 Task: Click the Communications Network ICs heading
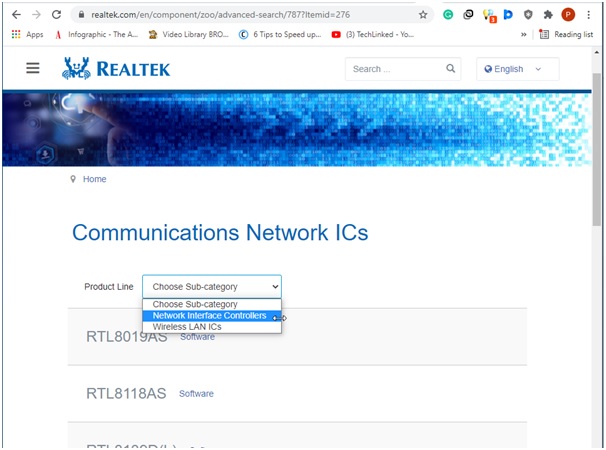point(220,232)
